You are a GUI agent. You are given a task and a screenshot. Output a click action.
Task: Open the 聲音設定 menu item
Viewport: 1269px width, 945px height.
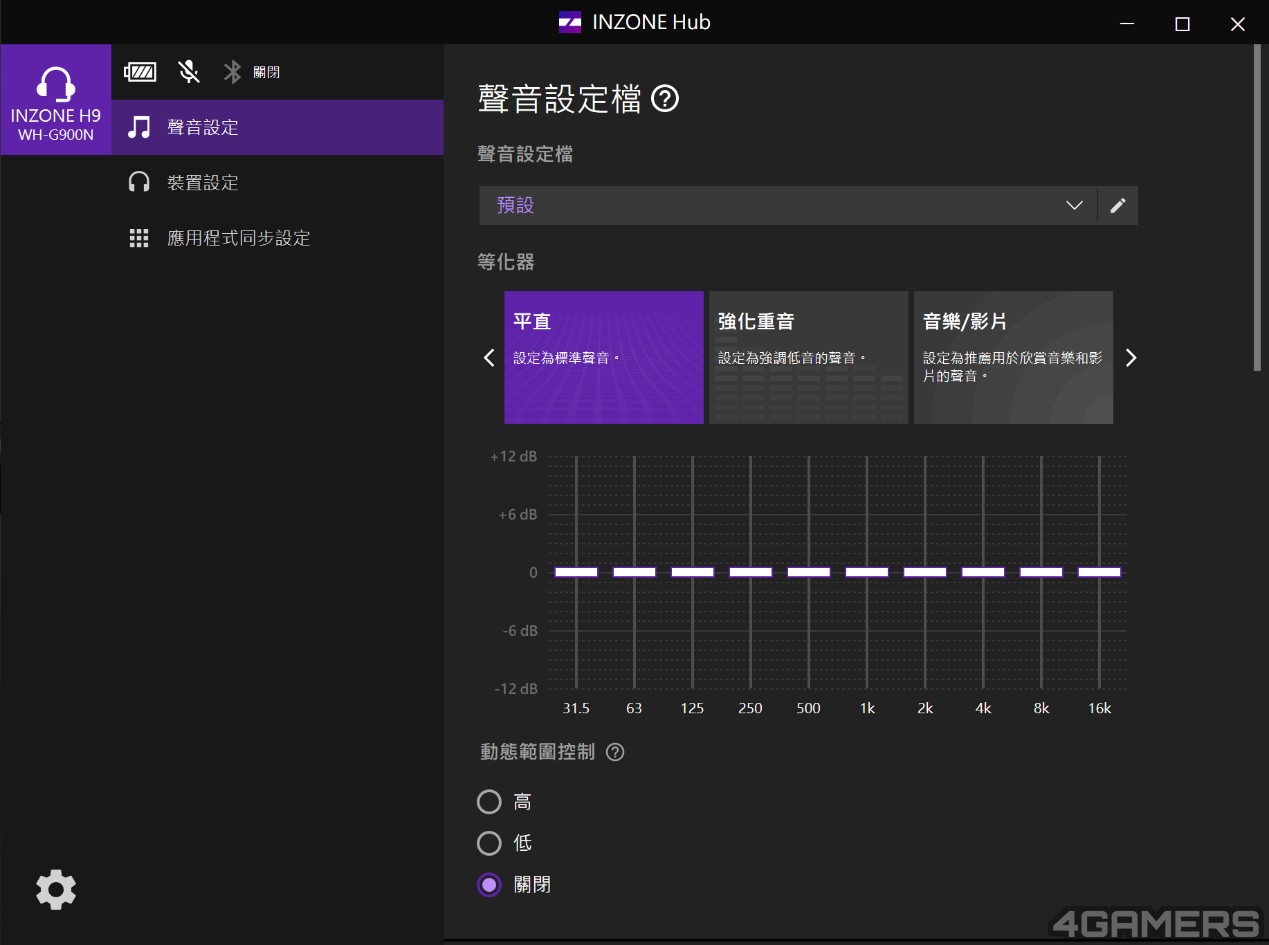pyautogui.click(x=277, y=127)
